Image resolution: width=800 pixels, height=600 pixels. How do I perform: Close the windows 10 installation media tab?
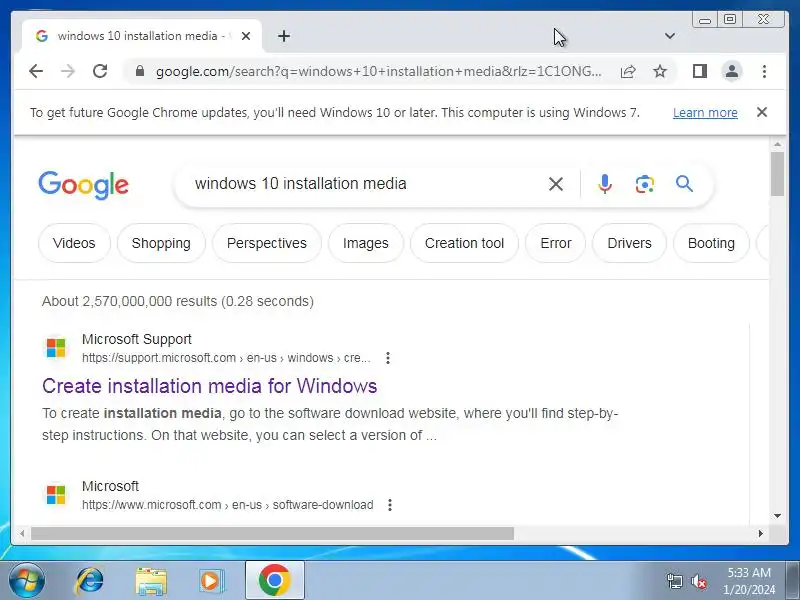coord(246,36)
